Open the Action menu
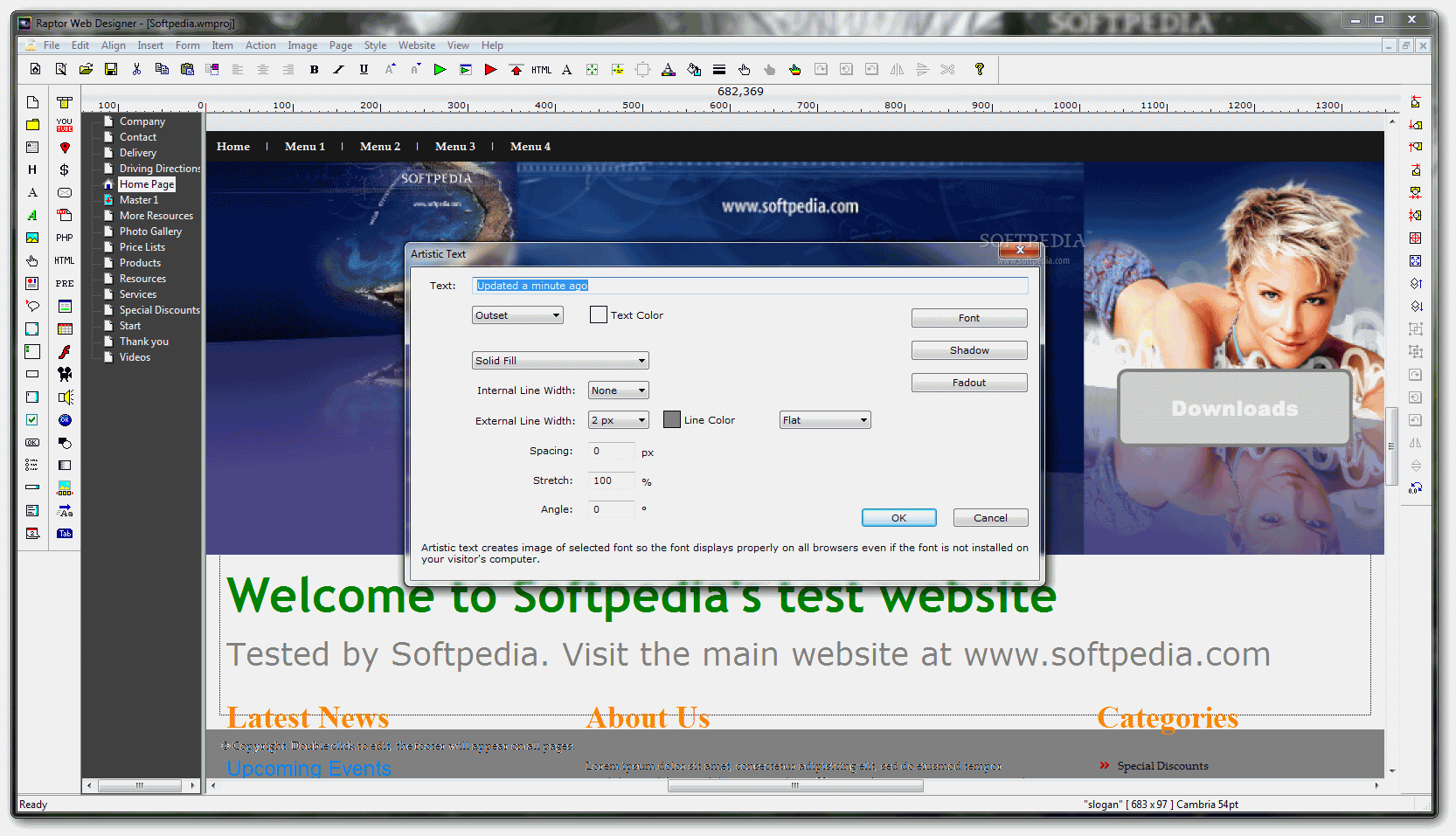This screenshot has width=1456, height=836. (x=260, y=45)
